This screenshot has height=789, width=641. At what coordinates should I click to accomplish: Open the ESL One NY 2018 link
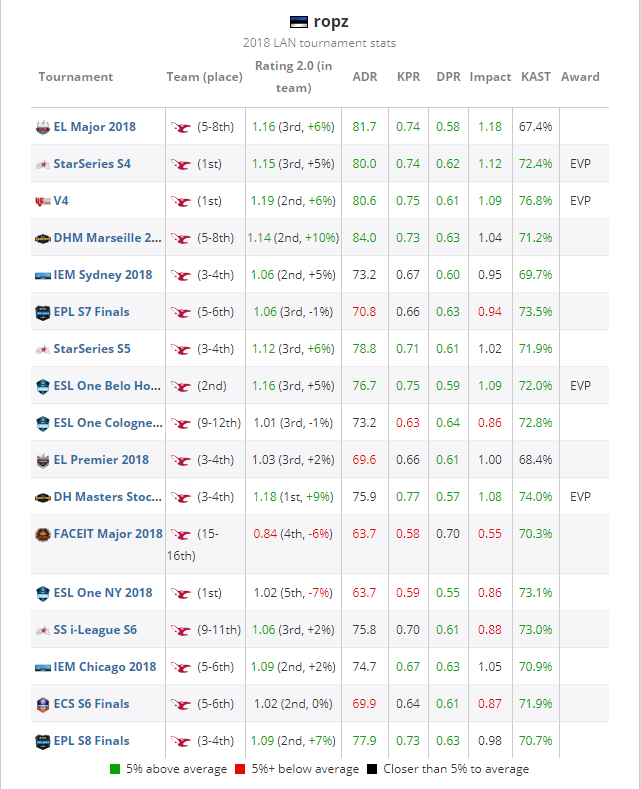pos(103,593)
